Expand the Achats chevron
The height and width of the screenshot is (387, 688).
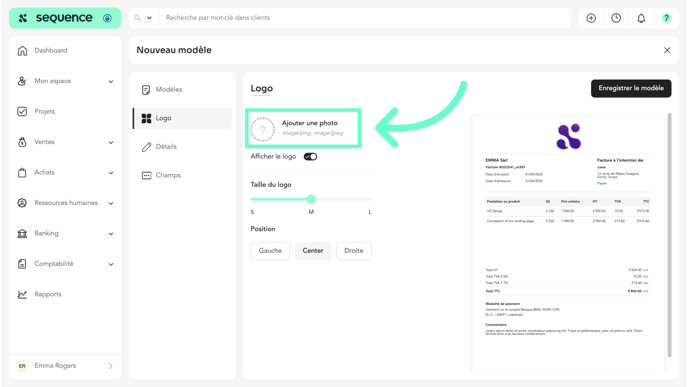[x=111, y=172]
